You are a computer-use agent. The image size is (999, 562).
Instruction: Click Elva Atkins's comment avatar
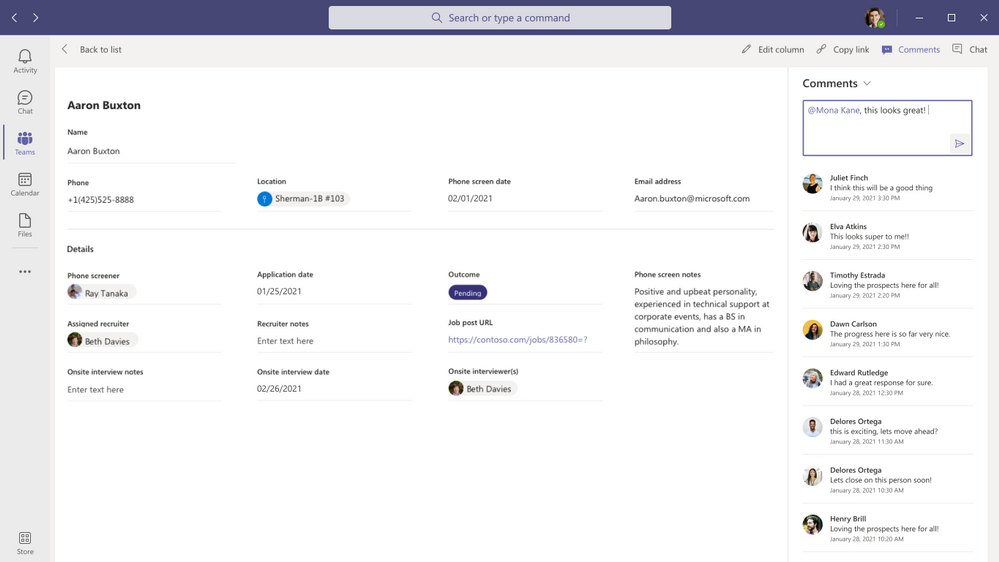click(812, 232)
